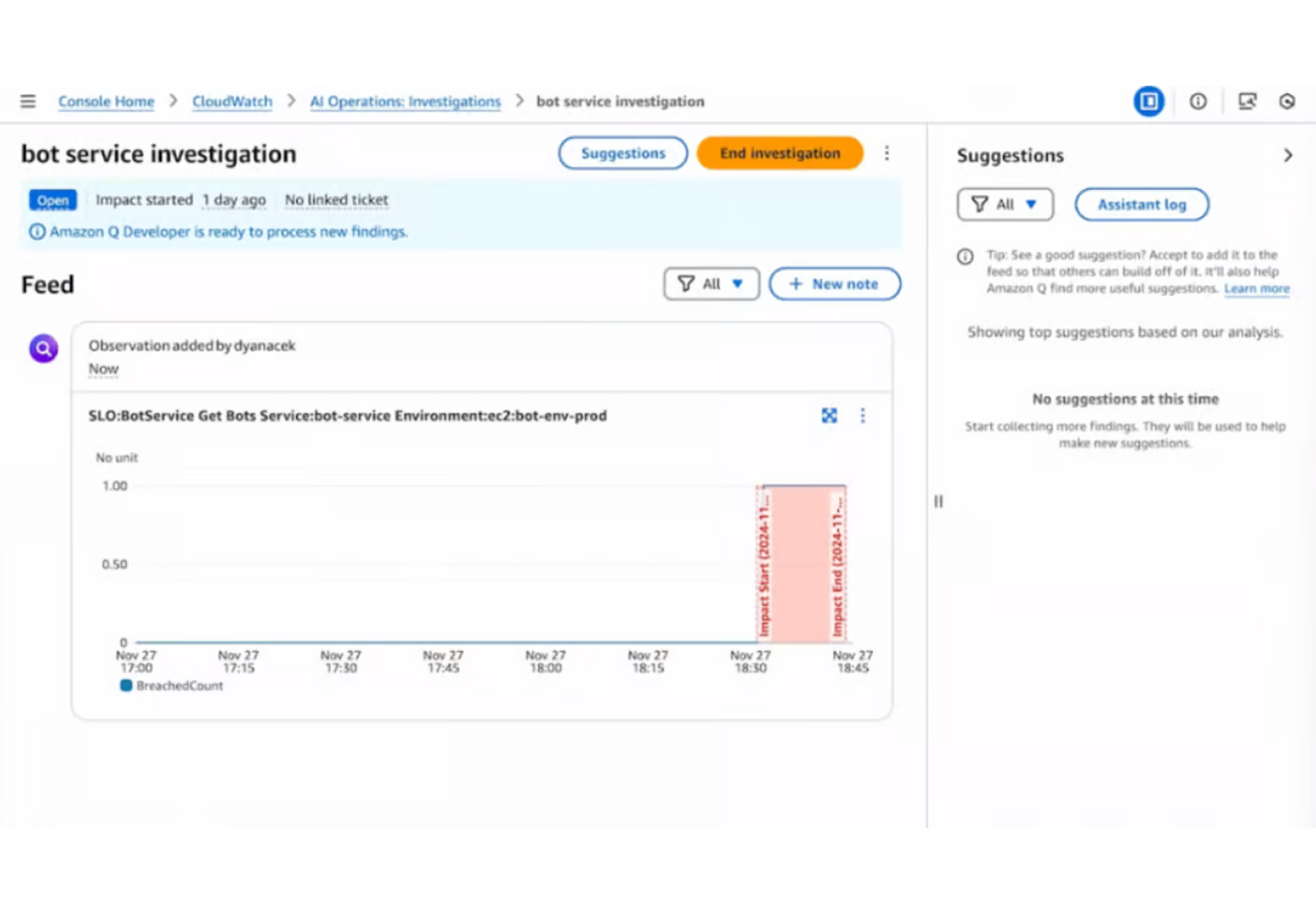Open the info panel from the top bar
1316x914 pixels.
(1198, 101)
